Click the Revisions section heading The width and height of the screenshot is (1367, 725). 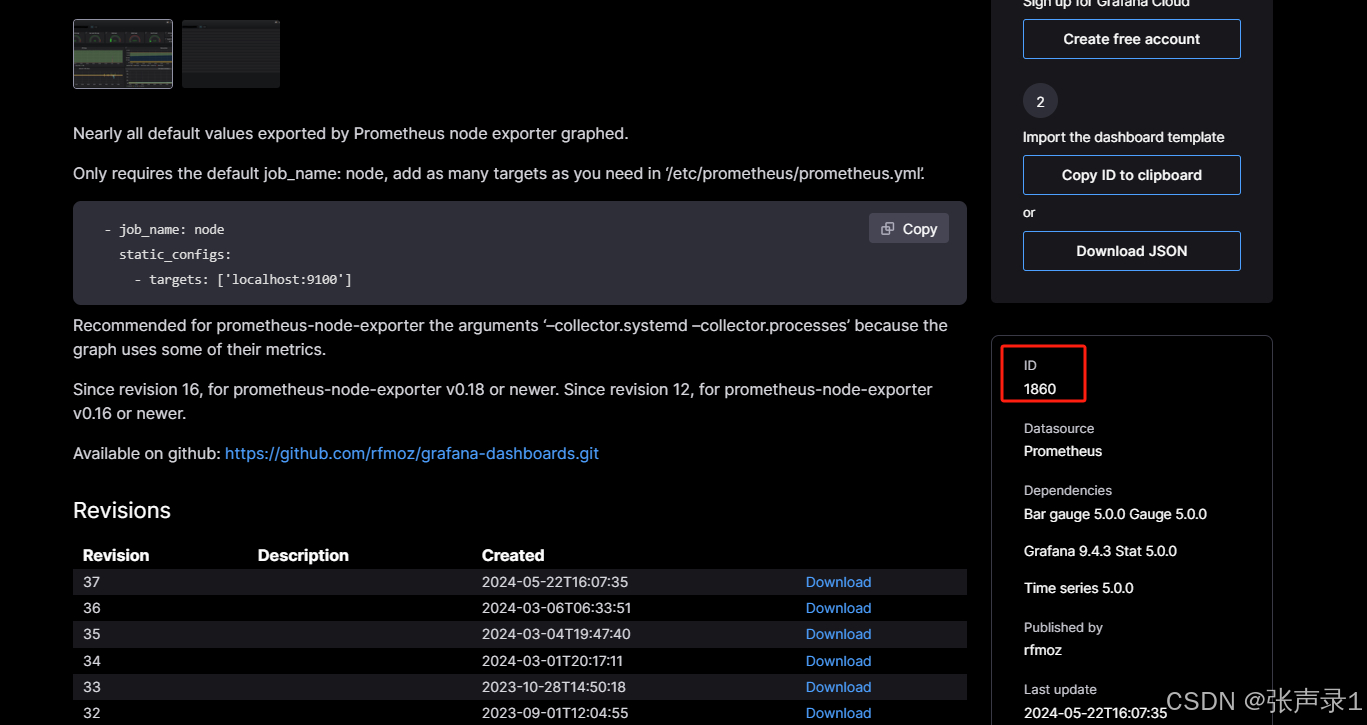coord(122,510)
